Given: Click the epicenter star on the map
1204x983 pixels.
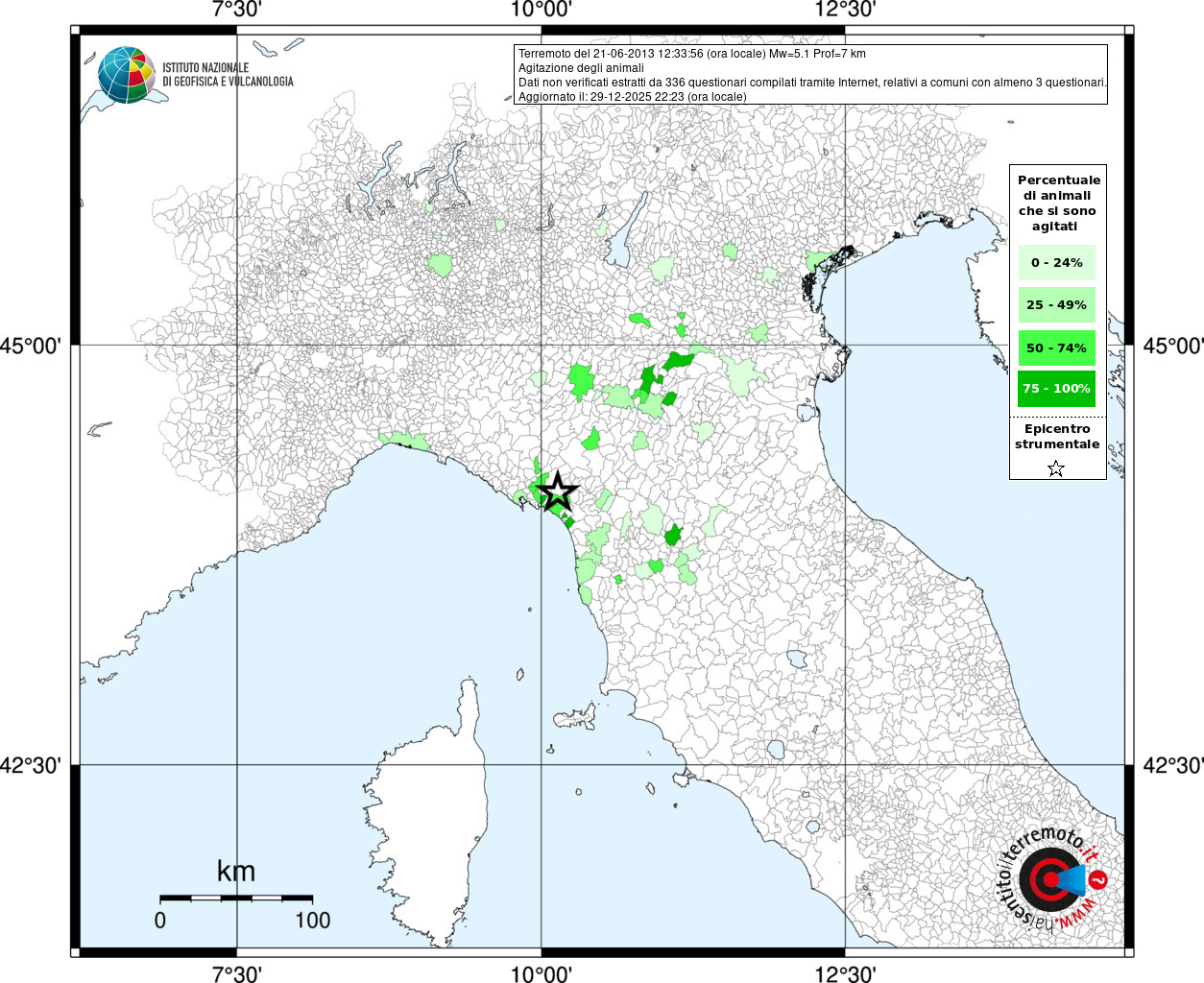Looking at the screenshot, I should [557, 493].
